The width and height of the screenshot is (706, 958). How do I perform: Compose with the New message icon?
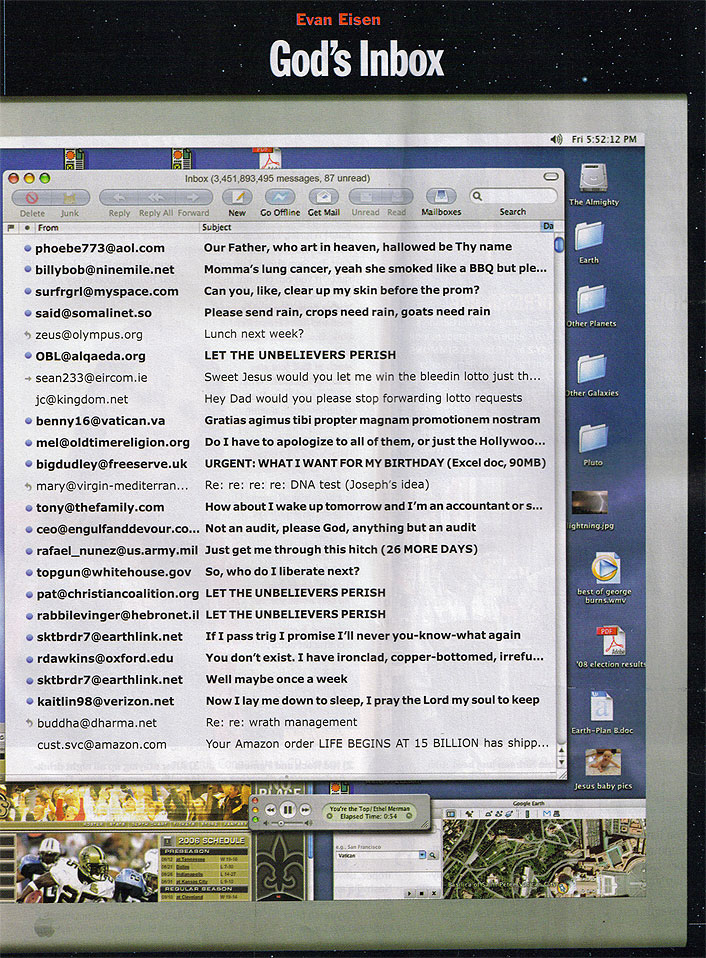tap(237, 197)
